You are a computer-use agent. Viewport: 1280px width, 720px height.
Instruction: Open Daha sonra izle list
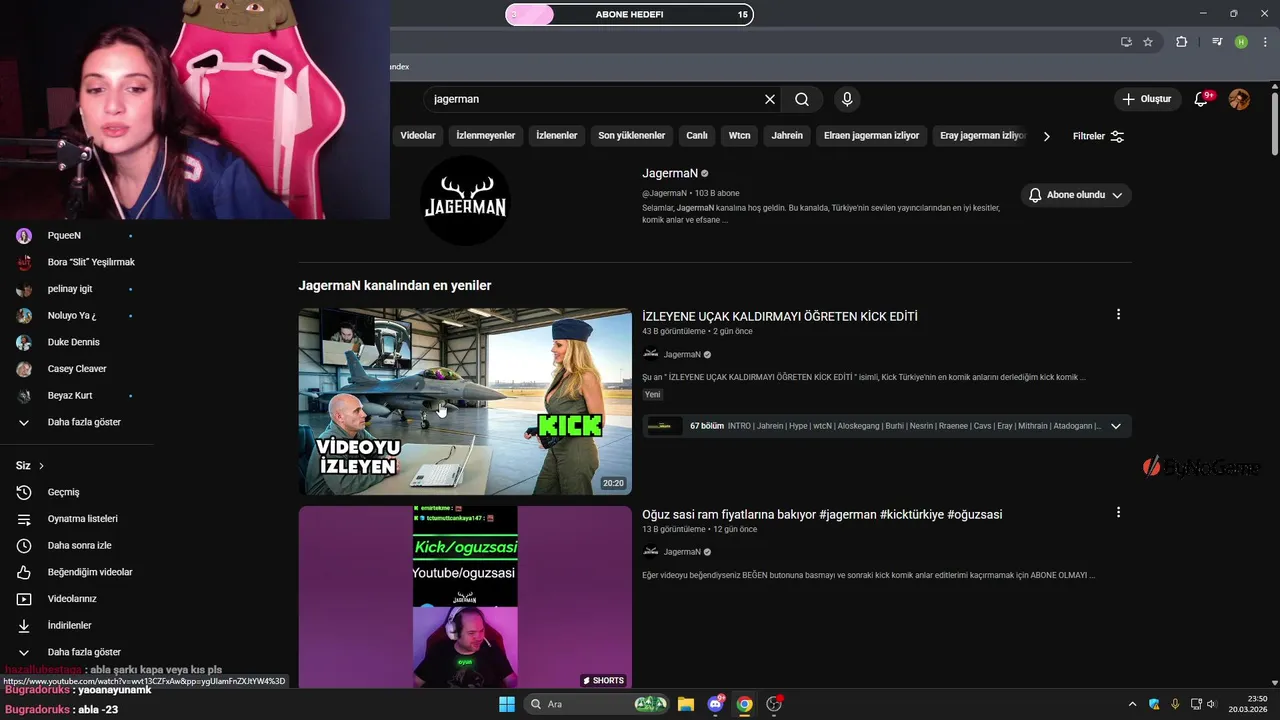click(x=77, y=545)
